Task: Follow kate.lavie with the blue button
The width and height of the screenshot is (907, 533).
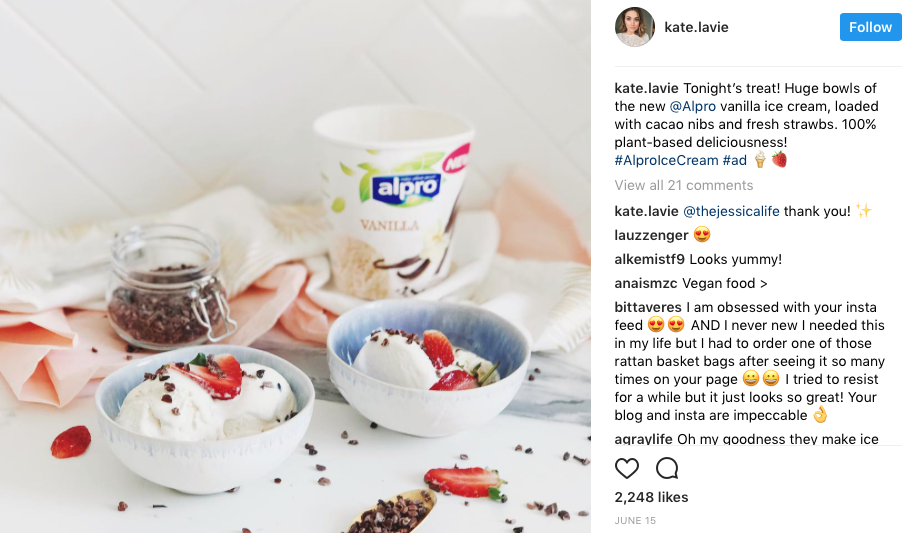Action: pyautogui.click(x=870, y=27)
